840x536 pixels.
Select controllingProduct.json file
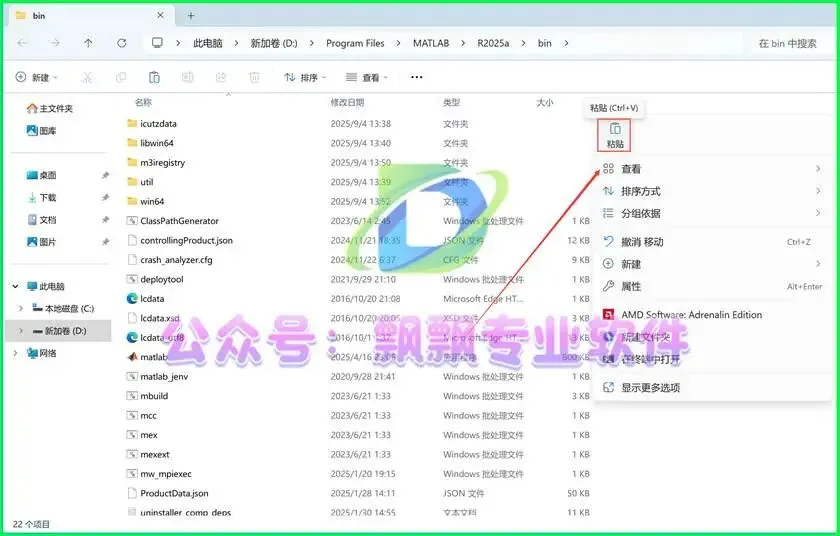179,240
